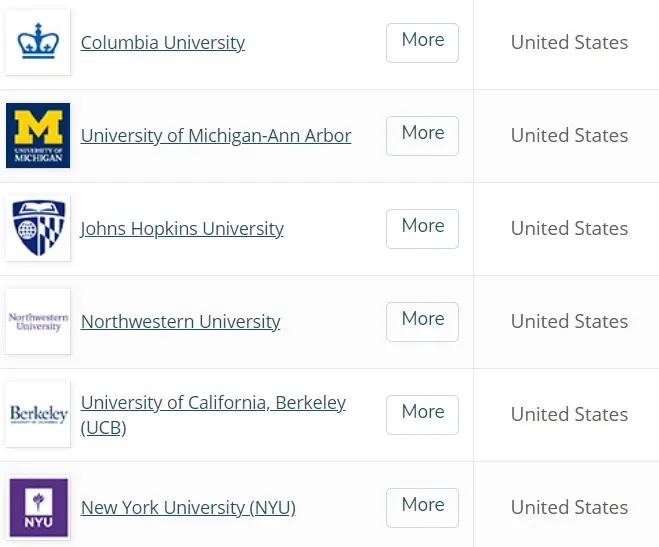The image size is (659, 547).
Task: Open the University of California, Berkeley link
Action: coord(213,403)
